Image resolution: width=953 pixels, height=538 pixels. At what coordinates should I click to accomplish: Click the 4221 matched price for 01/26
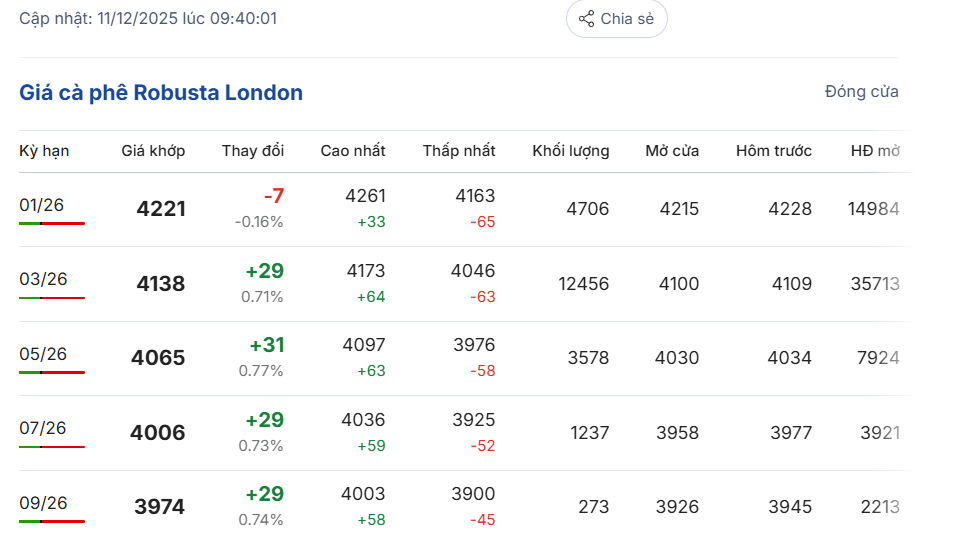click(x=161, y=209)
